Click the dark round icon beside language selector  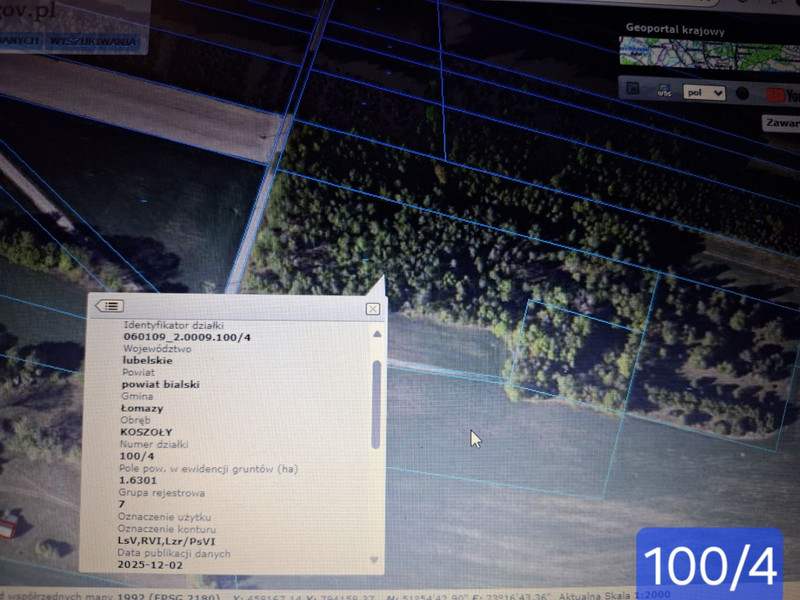click(x=743, y=93)
